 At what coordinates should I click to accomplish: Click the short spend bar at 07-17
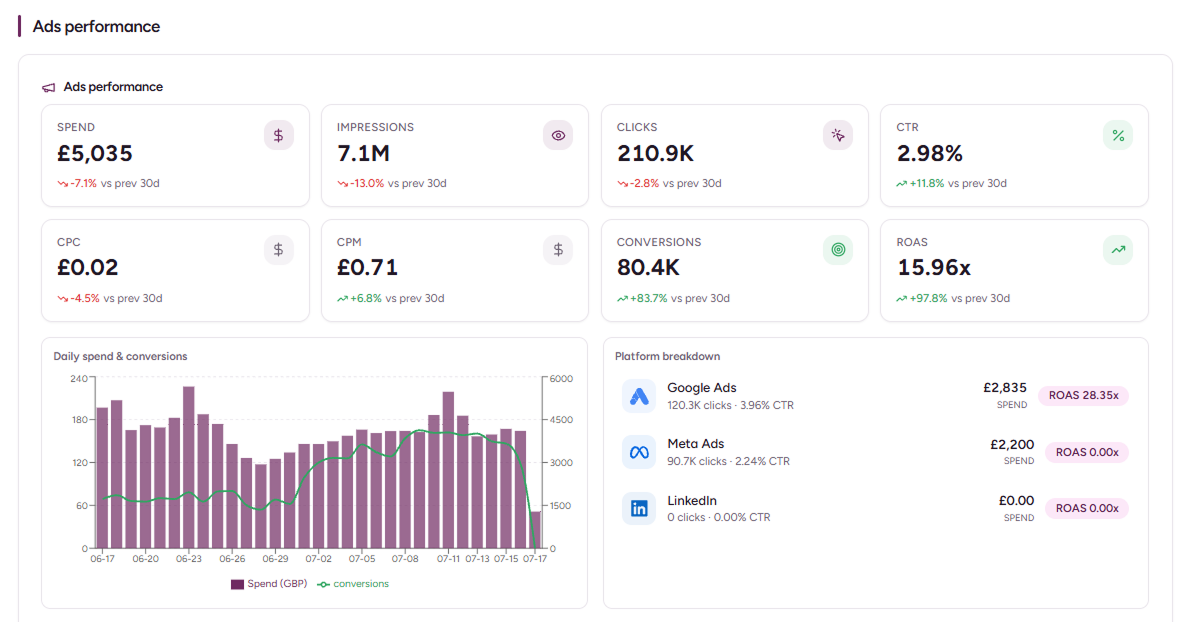click(535, 530)
